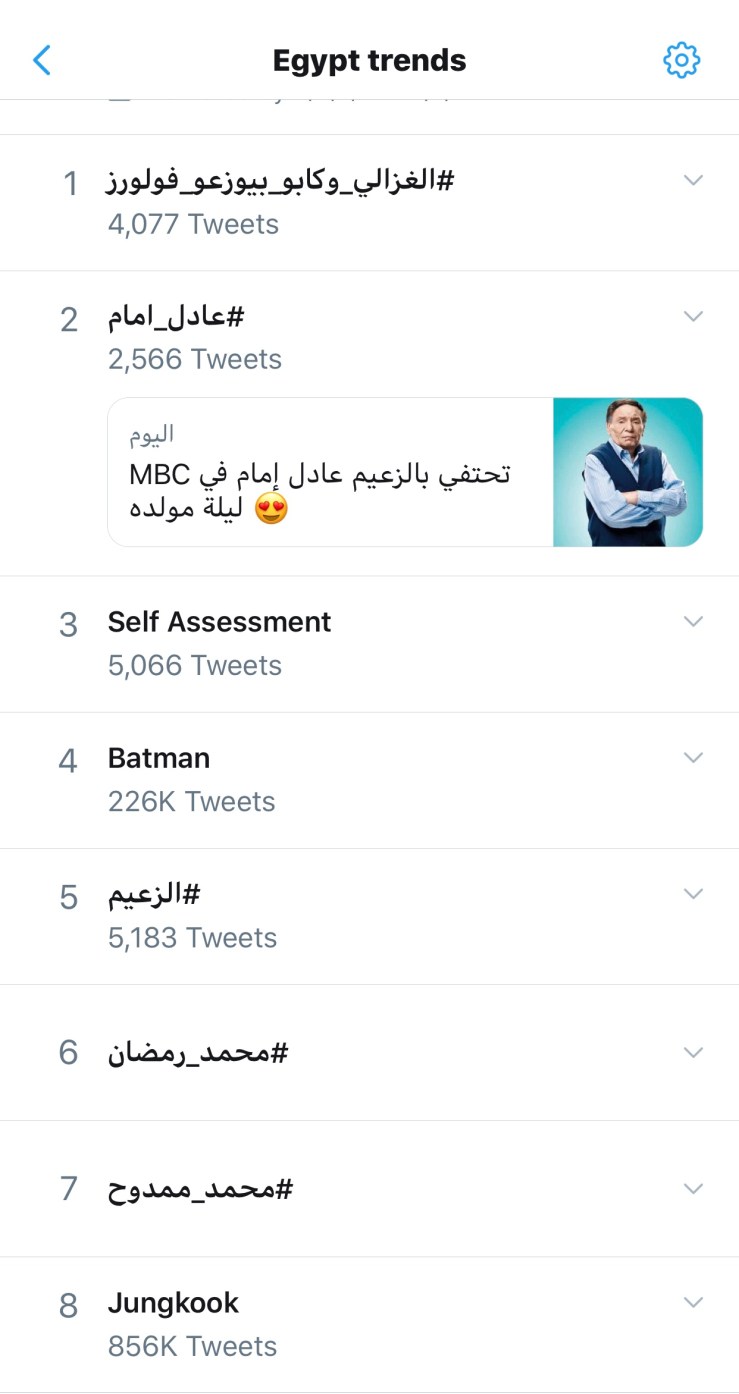The width and height of the screenshot is (739, 1394).
Task: Open the Self Assessment trend
Action: (x=219, y=622)
